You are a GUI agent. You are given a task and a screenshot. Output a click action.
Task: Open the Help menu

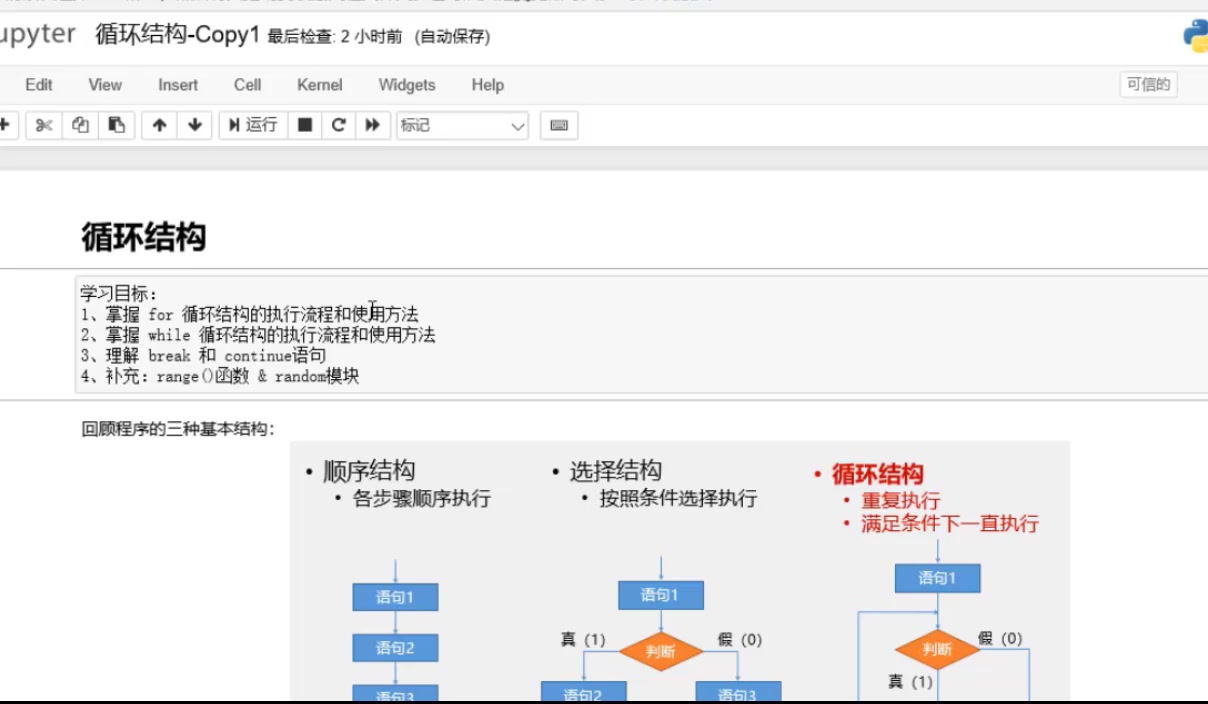click(x=487, y=85)
